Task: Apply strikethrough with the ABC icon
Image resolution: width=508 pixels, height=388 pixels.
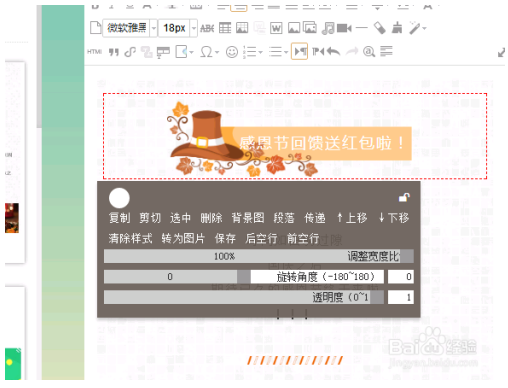Action: [207, 28]
